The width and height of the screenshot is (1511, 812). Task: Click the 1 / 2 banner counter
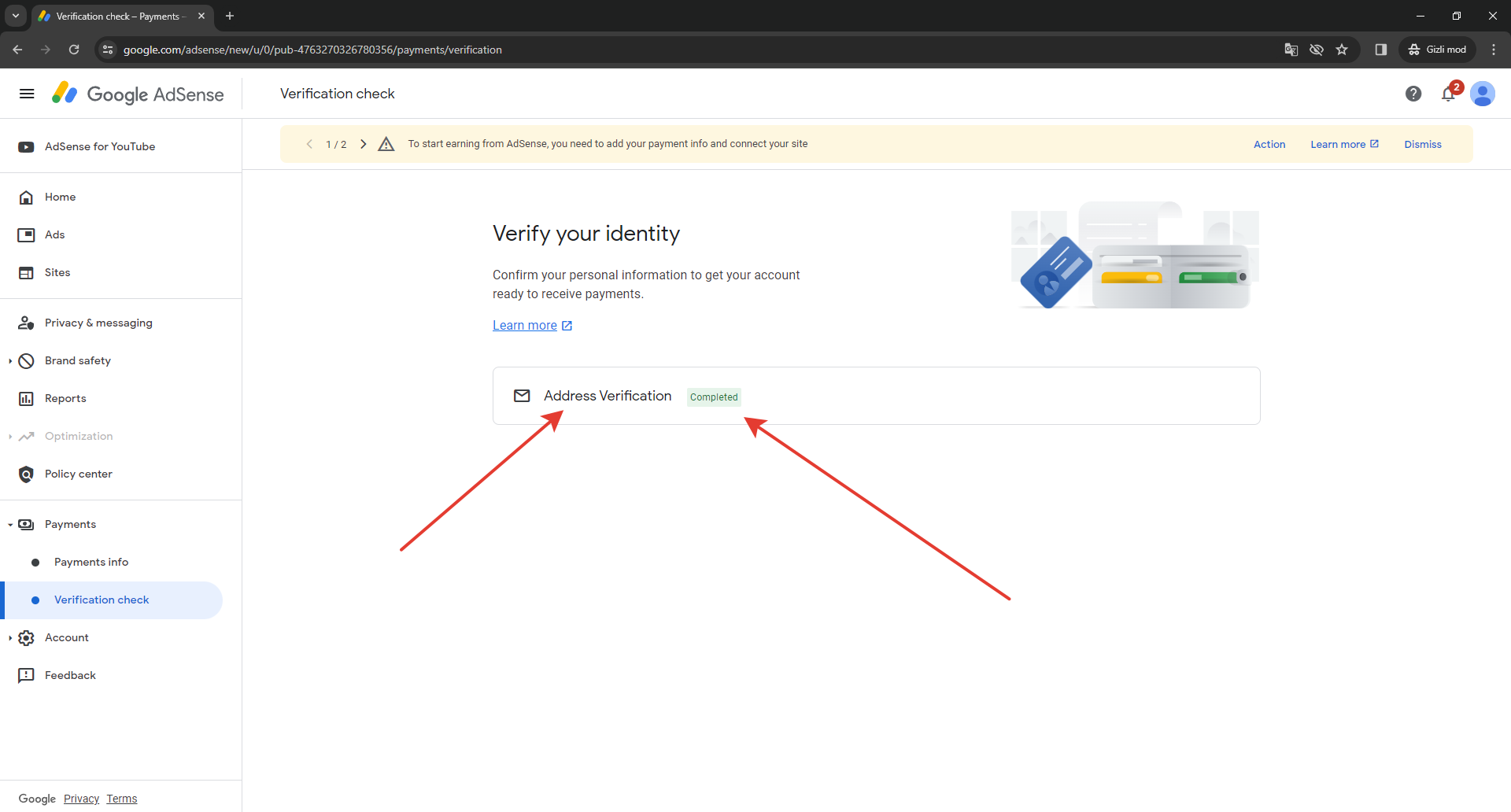(x=336, y=145)
